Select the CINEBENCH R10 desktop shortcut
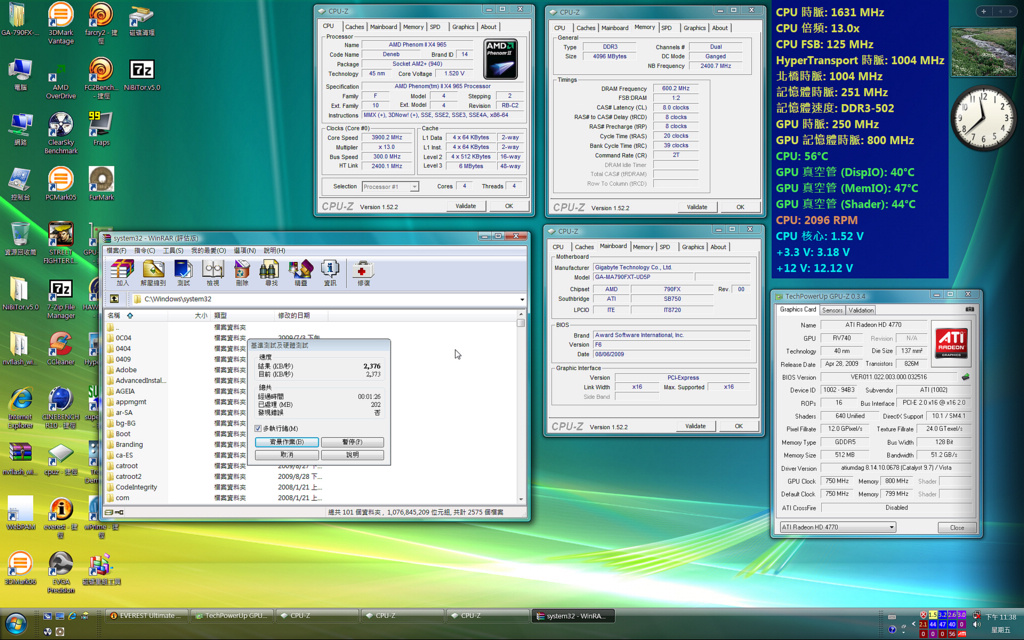Image resolution: width=1024 pixels, height=640 pixels. pyautogui.click(x=61, y=408)
